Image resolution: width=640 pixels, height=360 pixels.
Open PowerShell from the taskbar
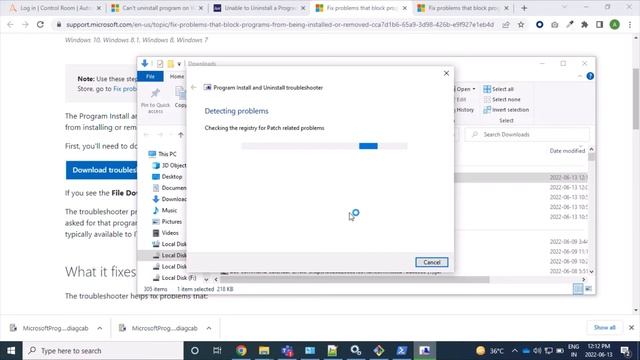click(x=402, y=351)
